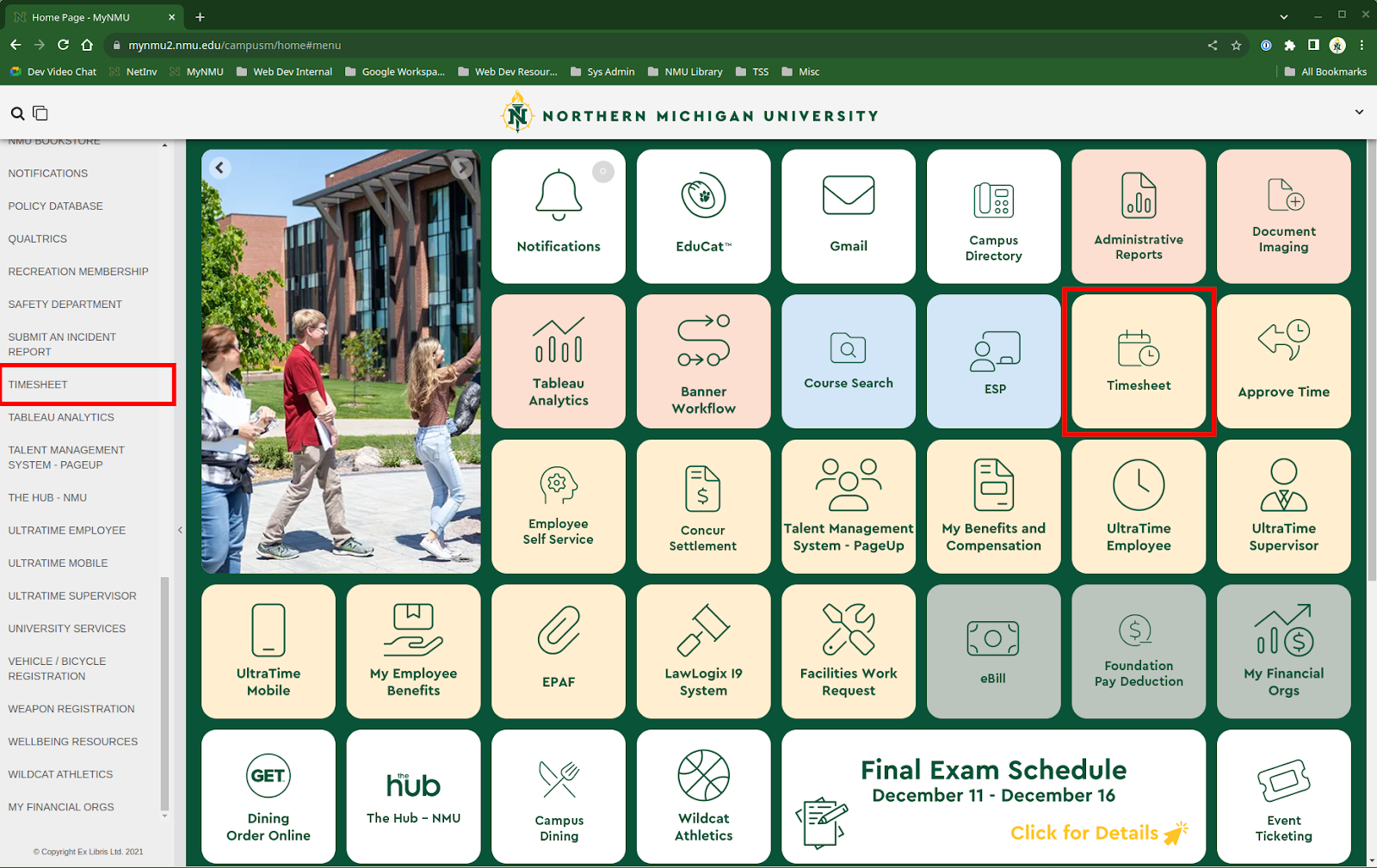This screenshot has width=1377, height=868.
Task: Open the Gmail envelope tile
Action: pos(848,216)
